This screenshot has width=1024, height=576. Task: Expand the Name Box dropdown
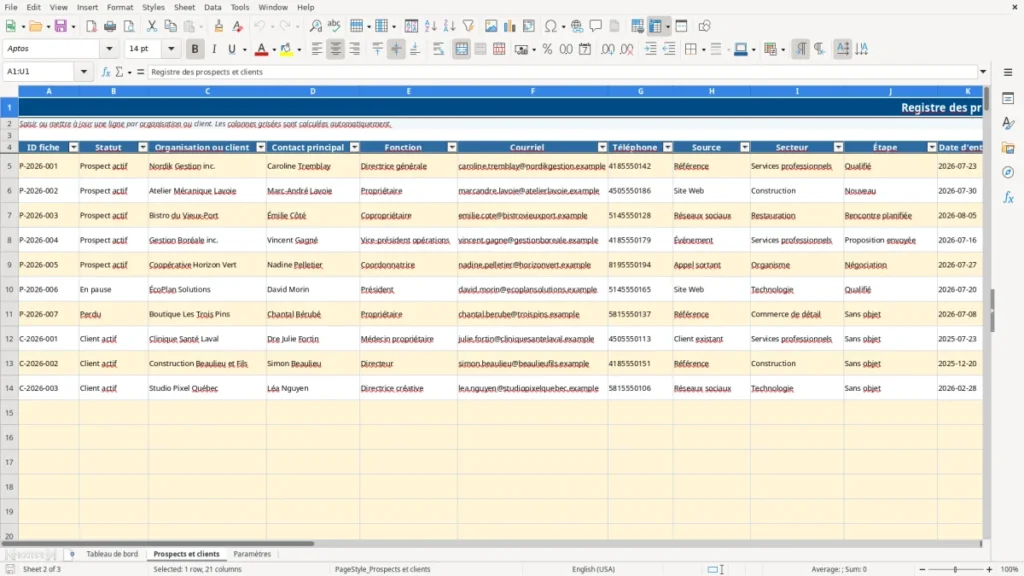[84, 72]
